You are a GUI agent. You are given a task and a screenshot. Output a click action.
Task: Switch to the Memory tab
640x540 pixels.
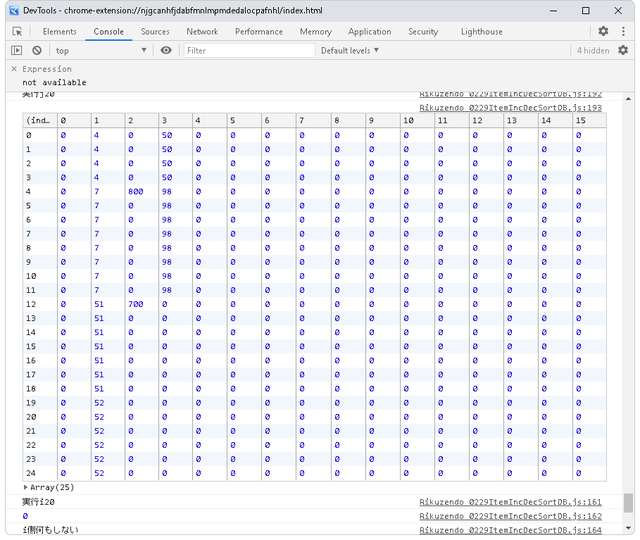(x=316, y=31)
